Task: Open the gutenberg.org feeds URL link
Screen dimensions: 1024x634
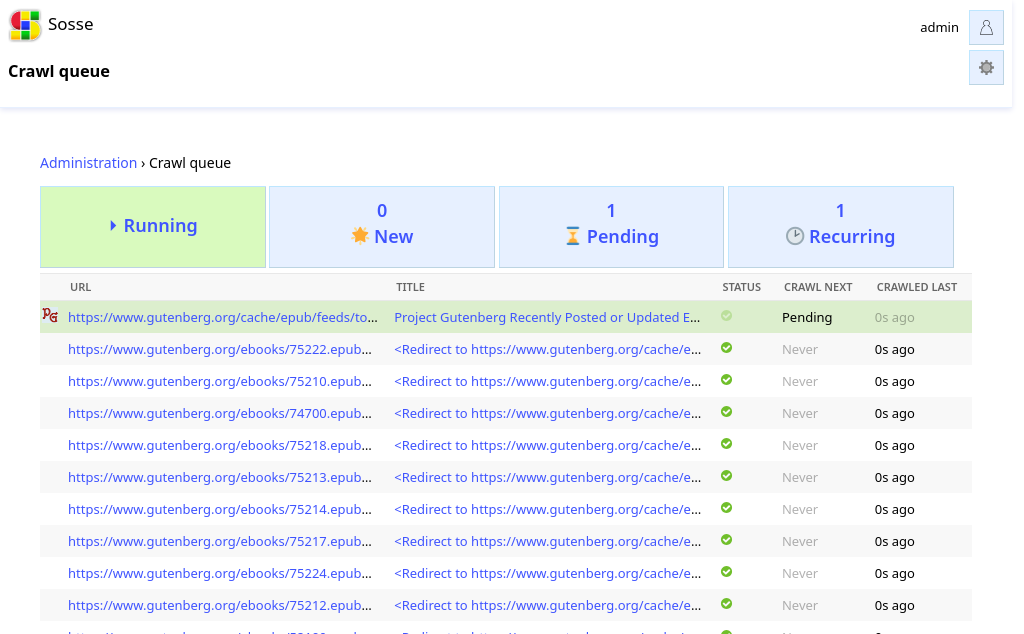Action: (223, 317)
